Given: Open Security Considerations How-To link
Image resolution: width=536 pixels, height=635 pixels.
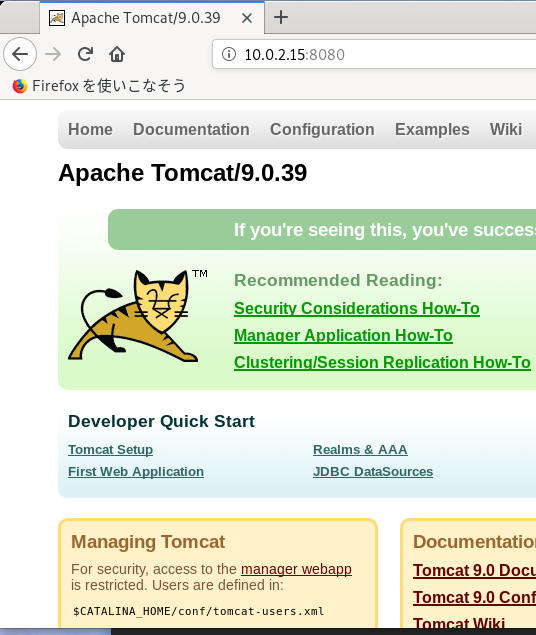Looking at the screenshot, I should tap(357, 309).
